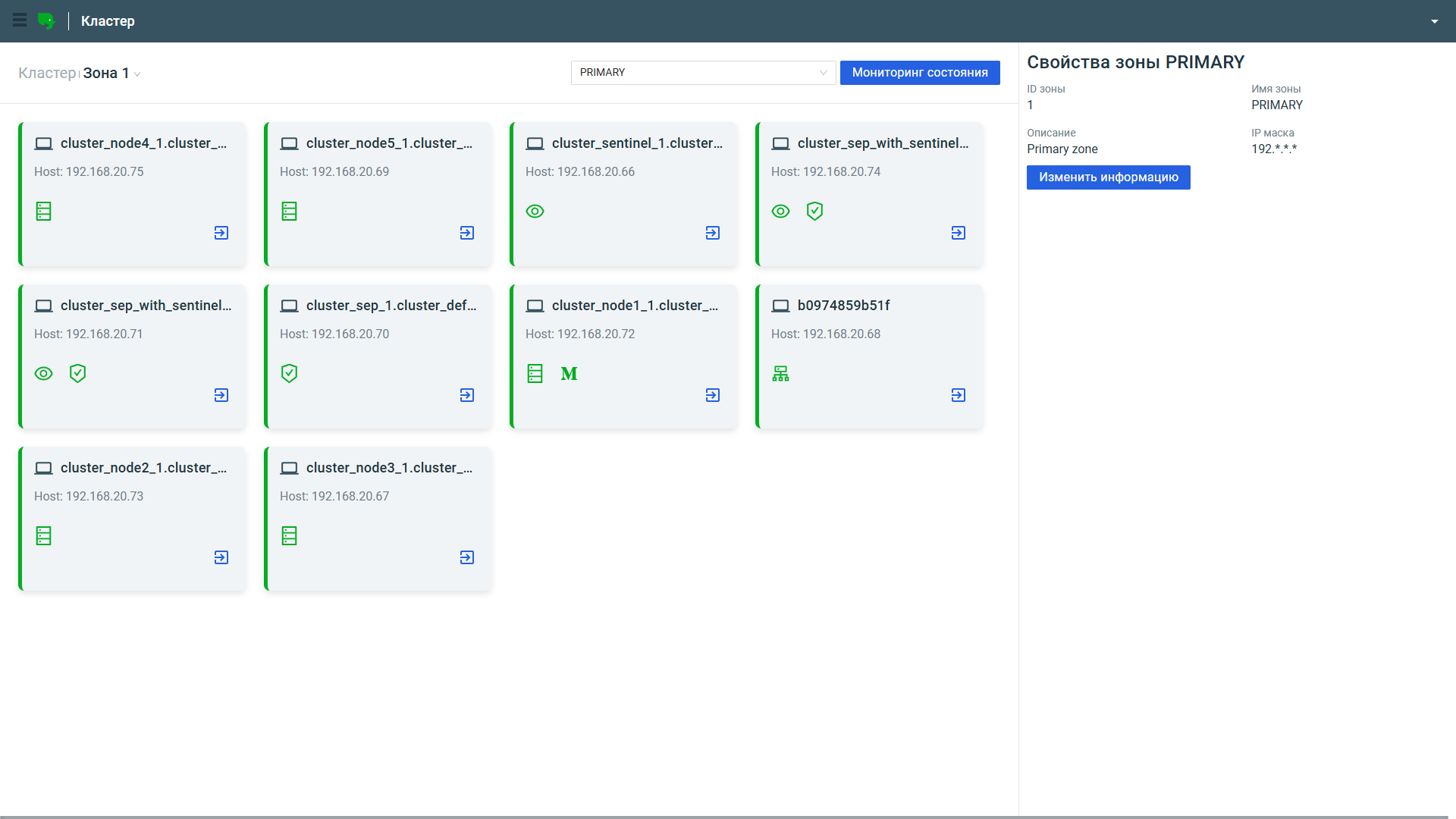1456x819 pixels.
Task: Click storage icon on cluster_node5_1 card
Action: coord(289,212)
